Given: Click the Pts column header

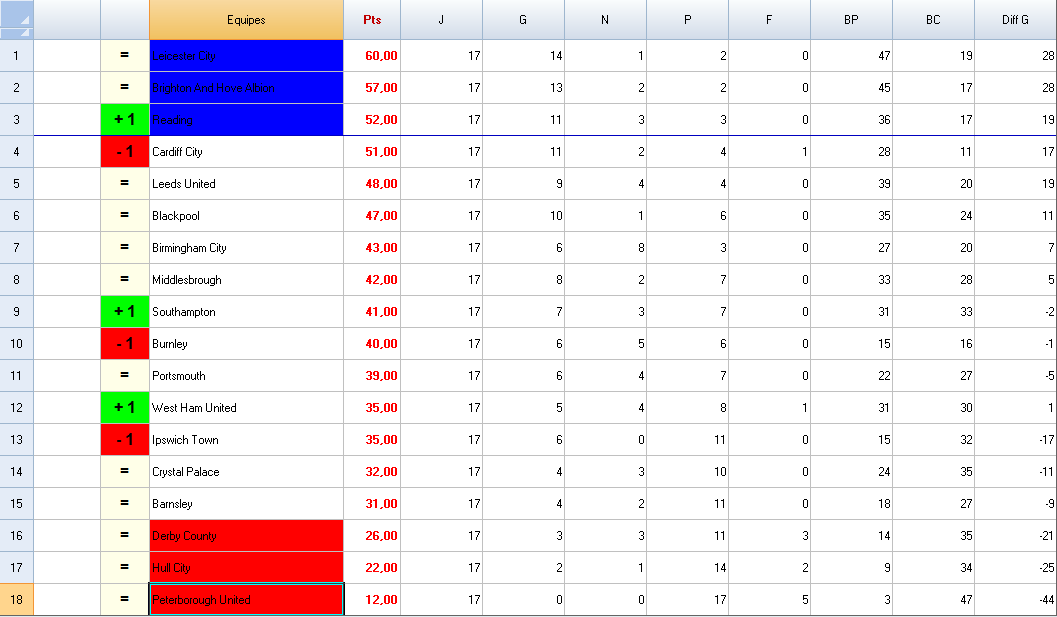Looking at the screenshot, I should [x=372, y=20].
